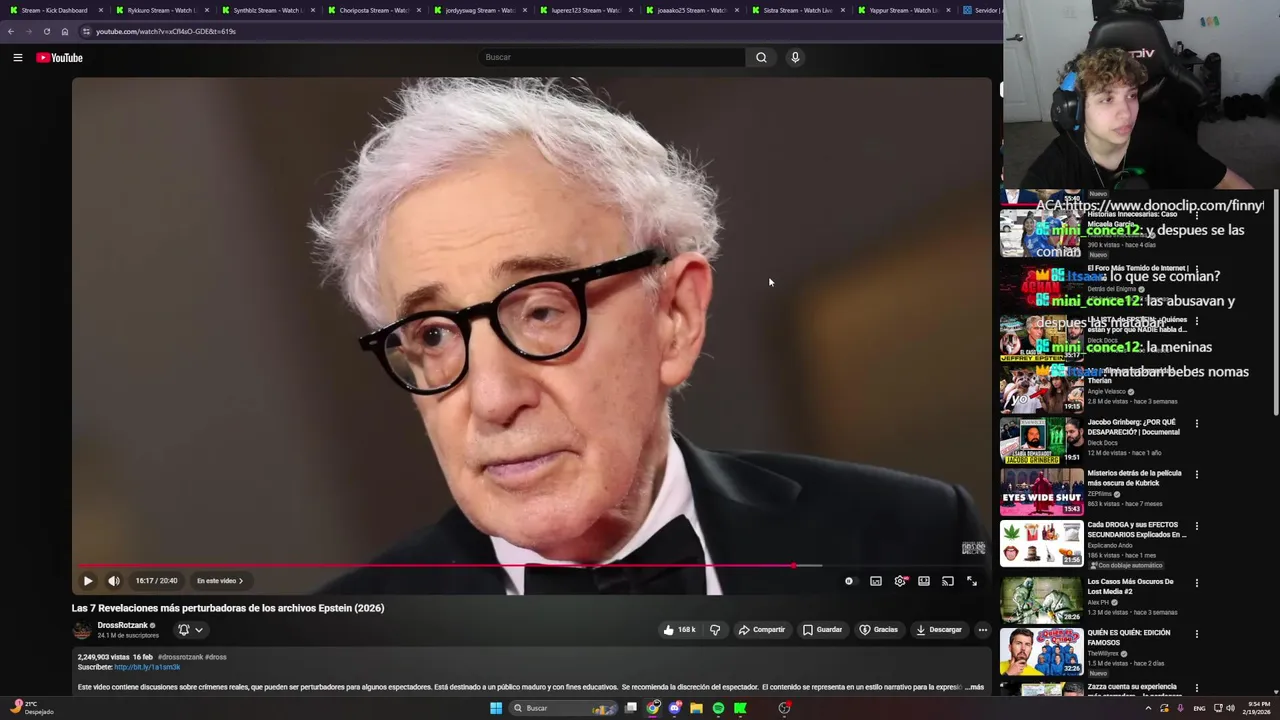Open the clock showing 9:54 PM
This screenshot has height=720, width=1280.
click(x=1258, y=708)
